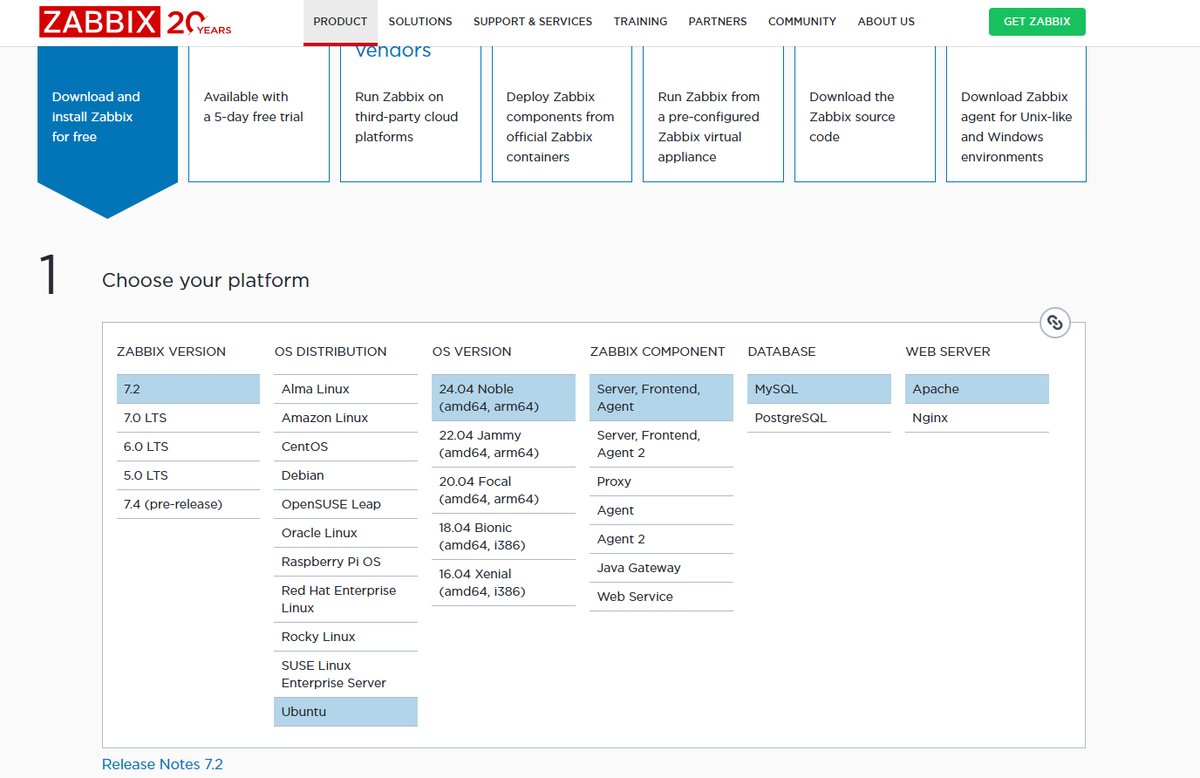The width and height of the screenshot is (1200, 778).
Task: Open the SOLUTIONS menu
Action: pyautogui.click(x=420, y=21)
